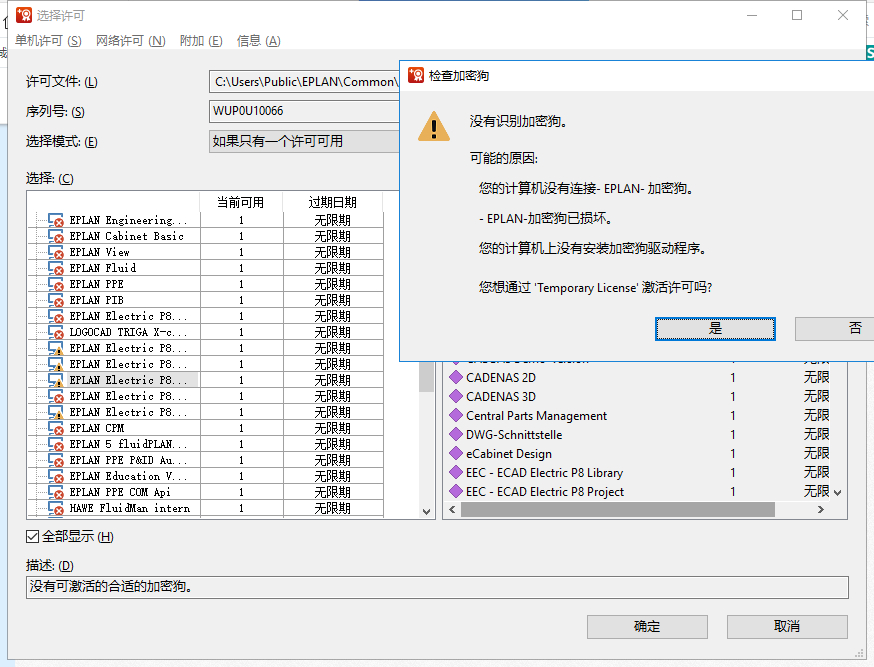This screenshot has height=667, width=874.
Task: Select the Central Parts Management diamond icon
Action: coord(456,415)
